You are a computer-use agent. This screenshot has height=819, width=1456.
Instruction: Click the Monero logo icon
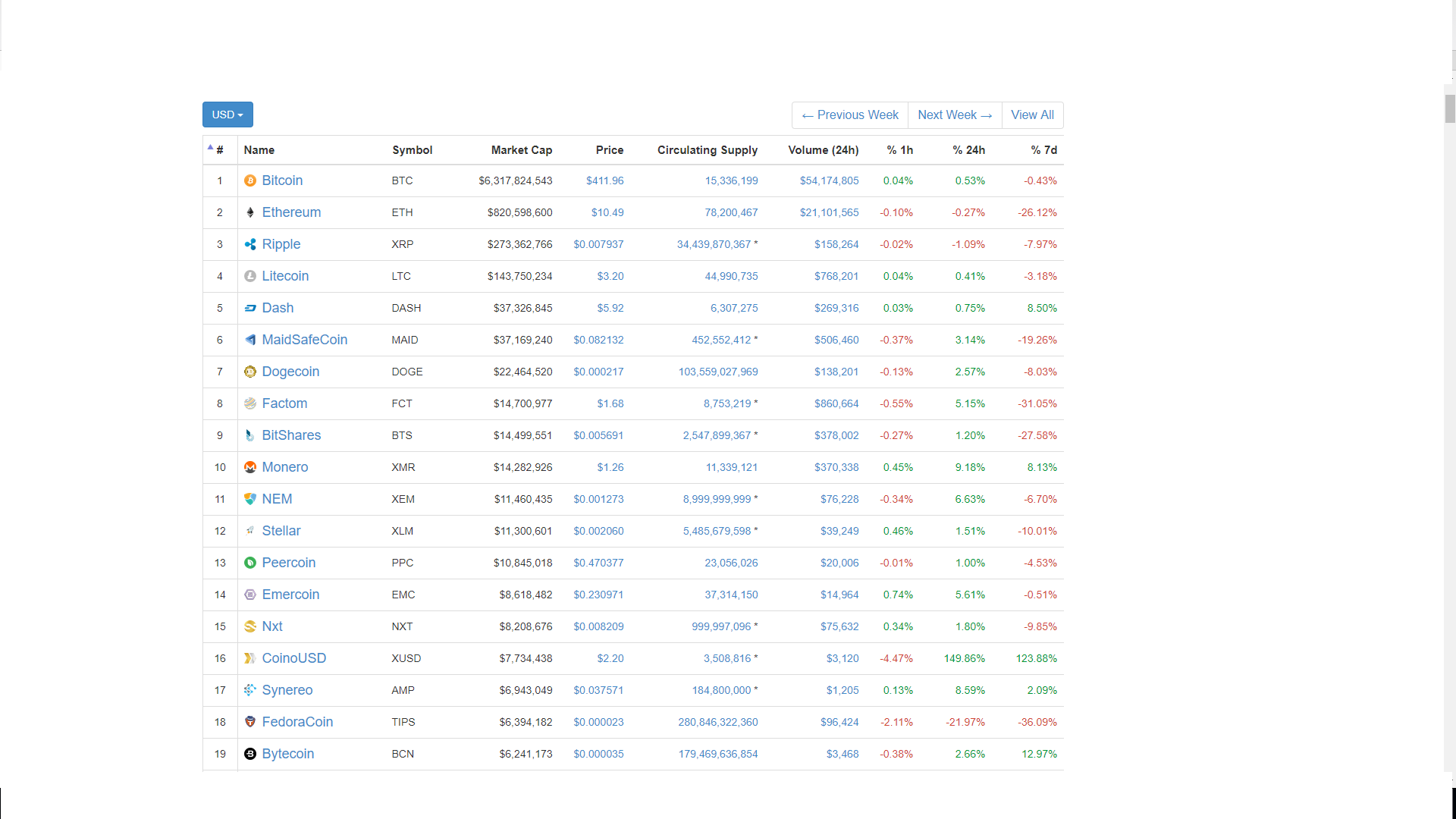tap(250, 467)
